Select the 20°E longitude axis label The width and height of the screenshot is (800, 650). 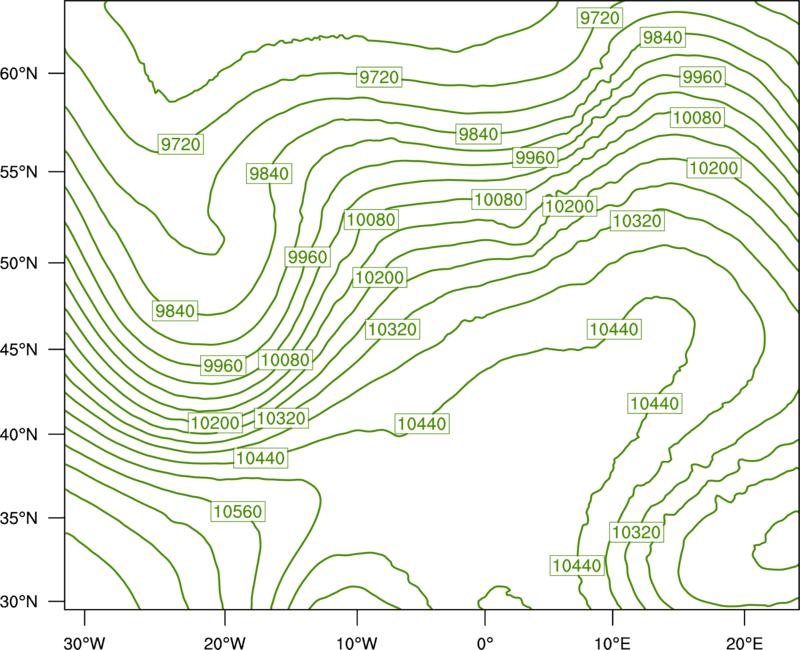pos(744,643)
